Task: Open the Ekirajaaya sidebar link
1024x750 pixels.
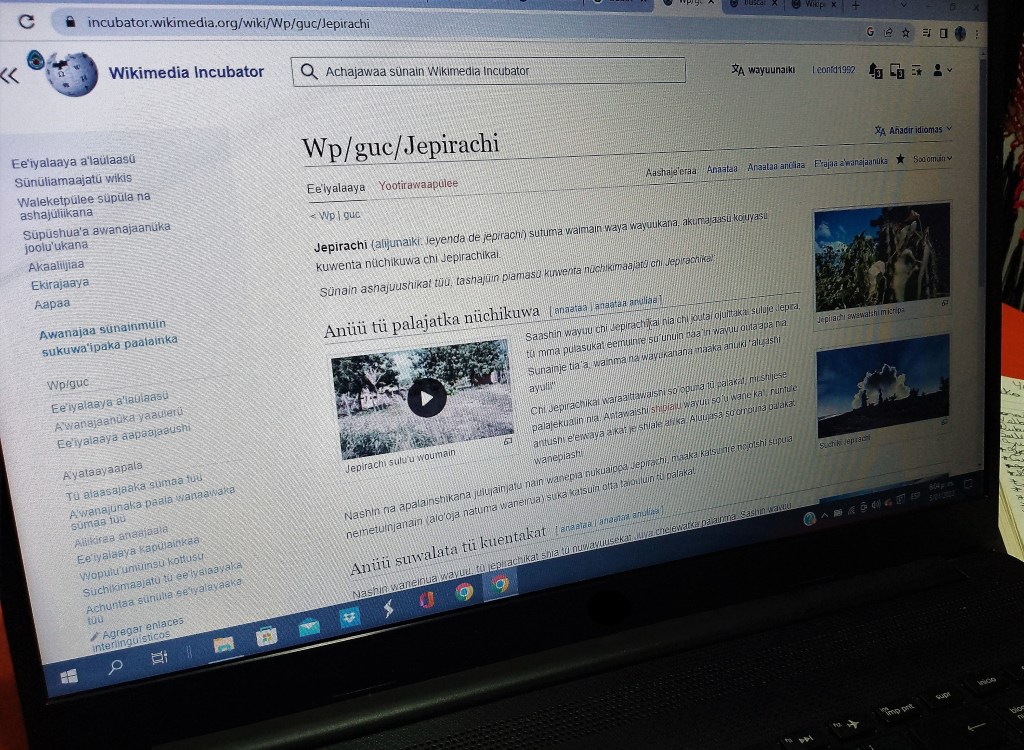Action: 60,284
